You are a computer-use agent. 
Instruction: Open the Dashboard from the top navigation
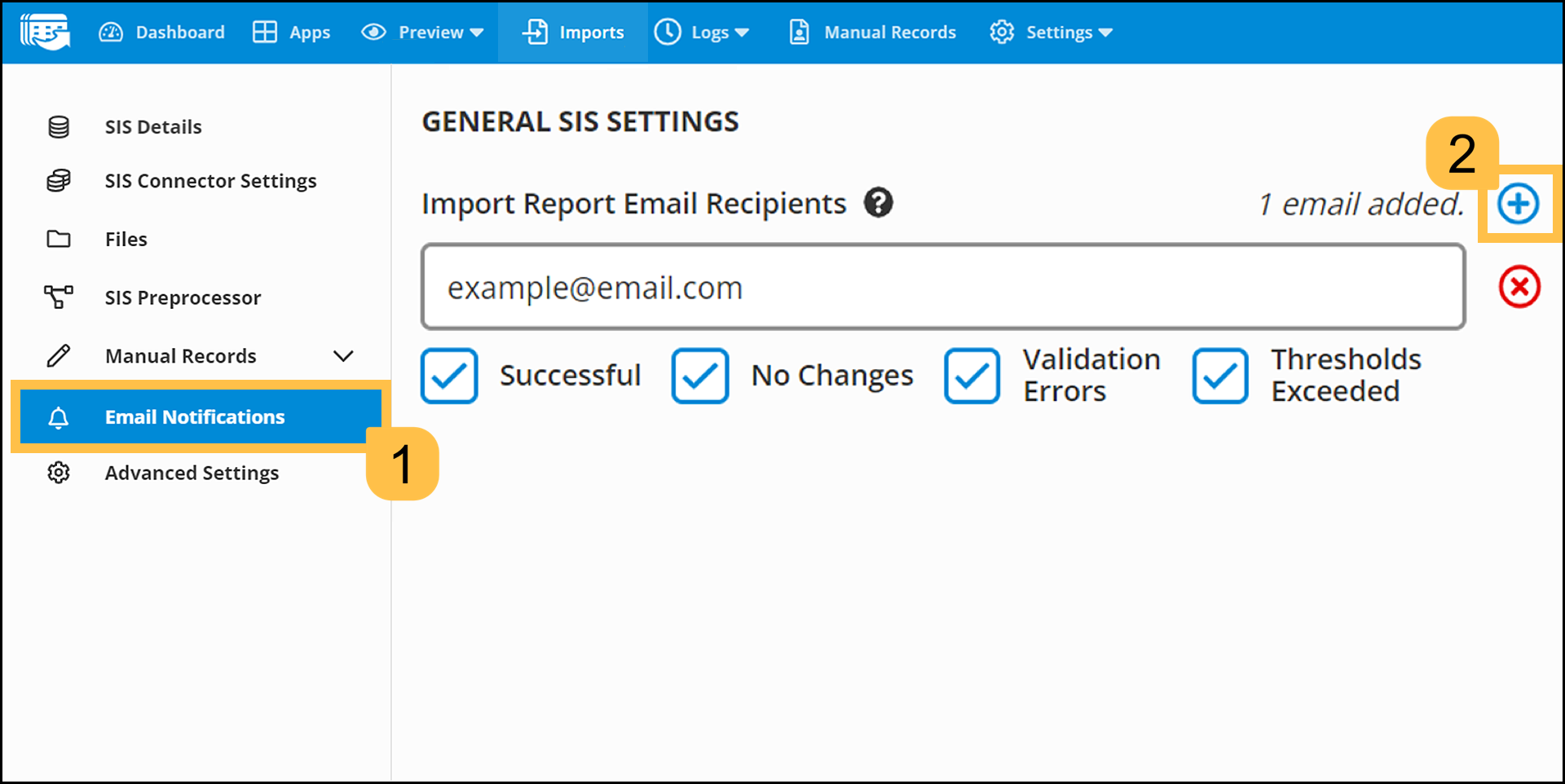tap(162, 32)
